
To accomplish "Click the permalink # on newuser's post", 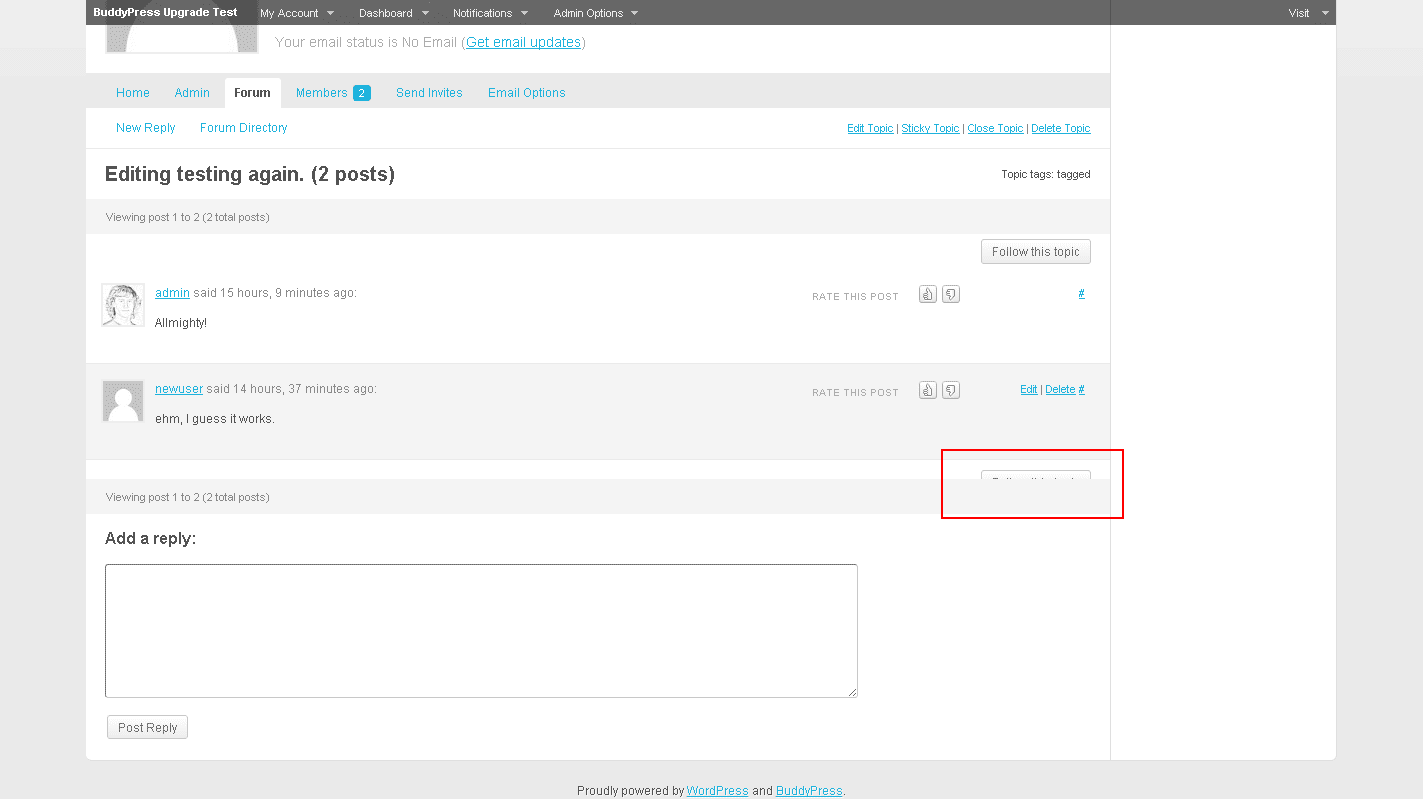I will (x=1081, y=390).
